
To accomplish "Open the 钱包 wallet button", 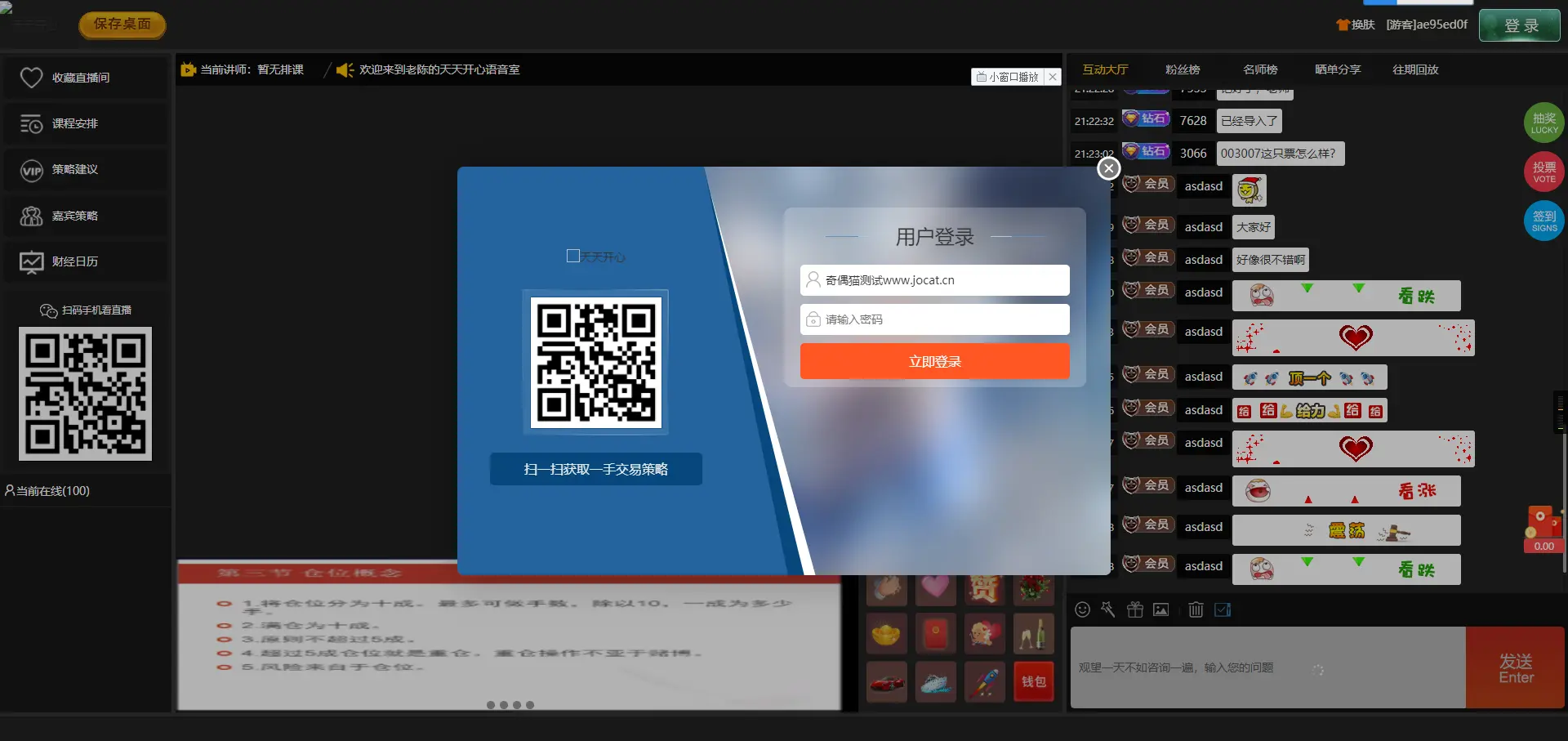I will coord(1034,682).
